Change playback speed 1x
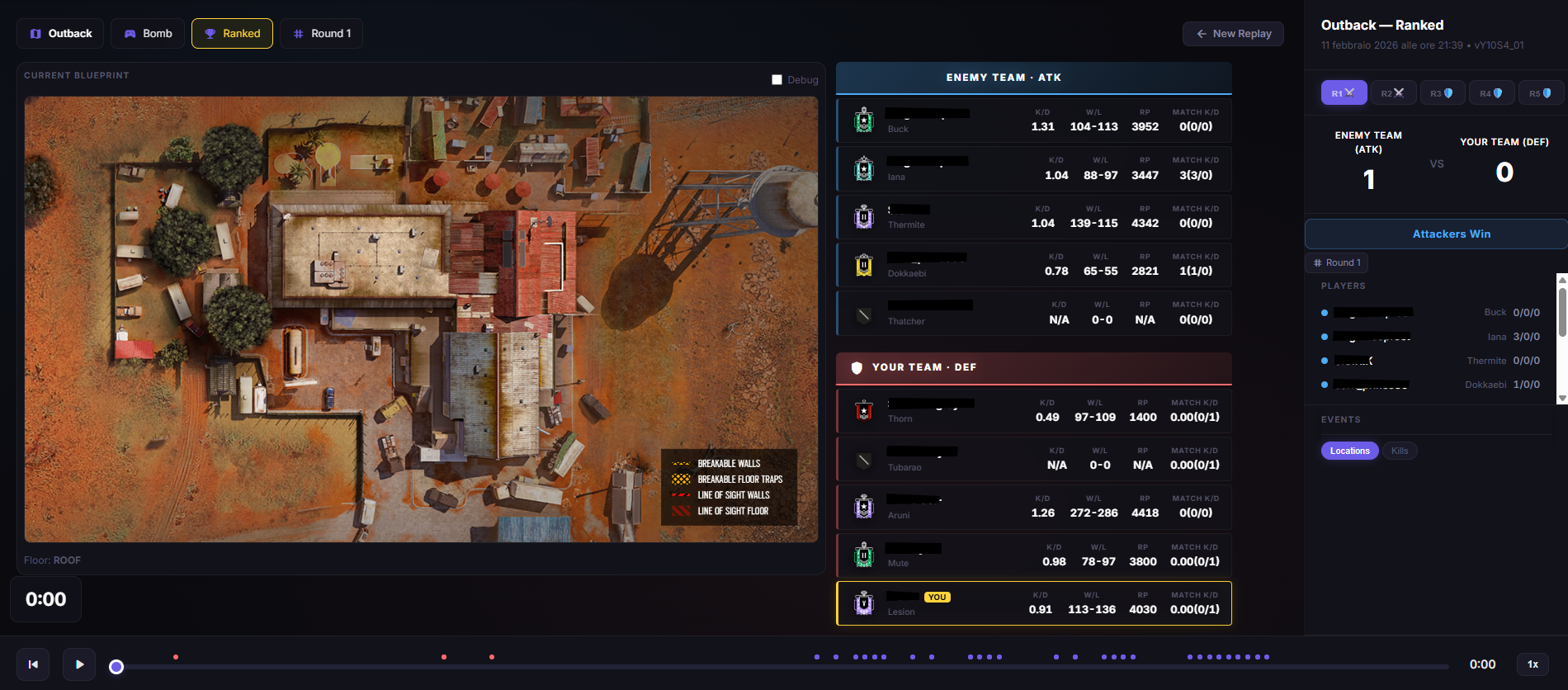1568x690 pixels. coord(1533,664)
